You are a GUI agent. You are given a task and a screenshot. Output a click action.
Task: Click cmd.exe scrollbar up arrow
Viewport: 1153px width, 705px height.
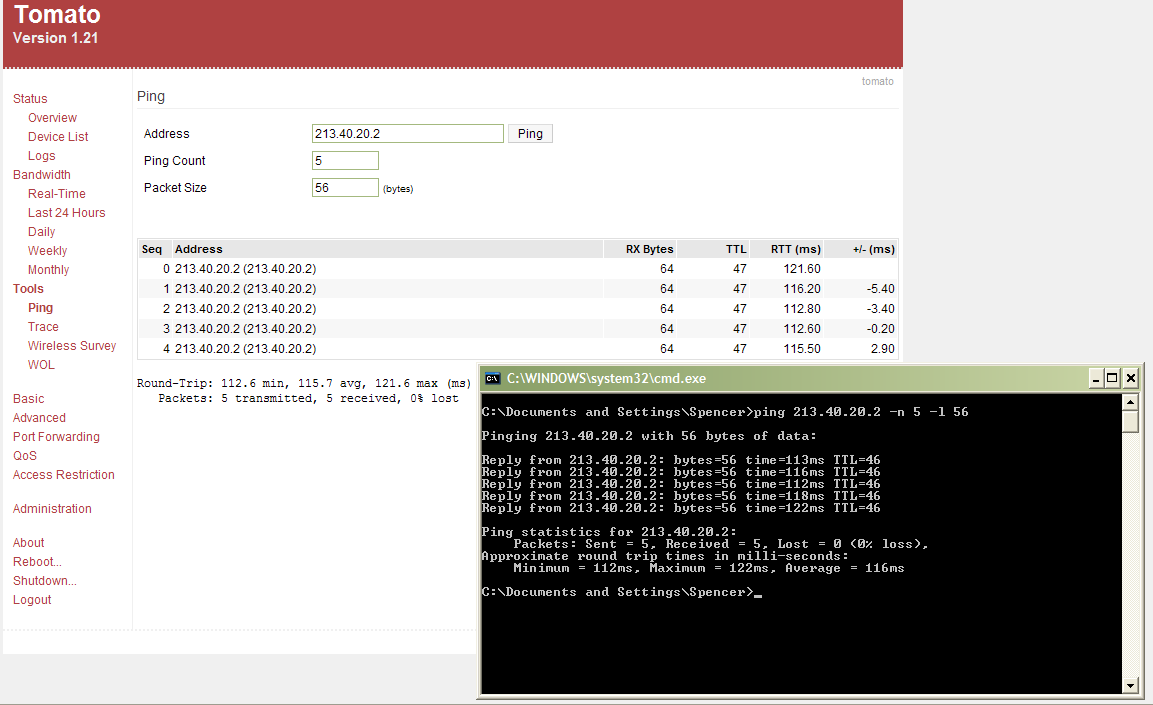(1130, 401)
